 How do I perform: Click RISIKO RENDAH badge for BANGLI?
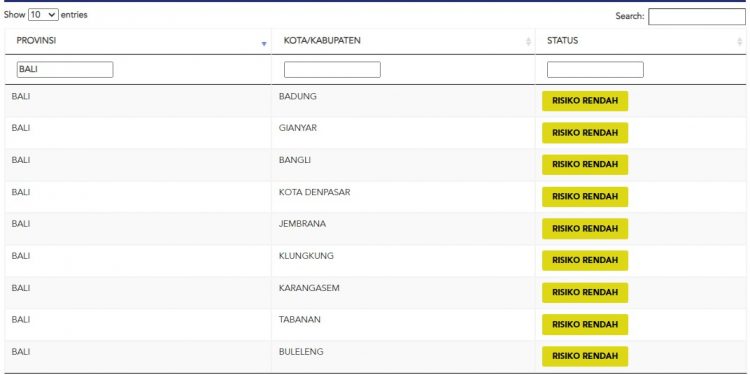(585, 165)
